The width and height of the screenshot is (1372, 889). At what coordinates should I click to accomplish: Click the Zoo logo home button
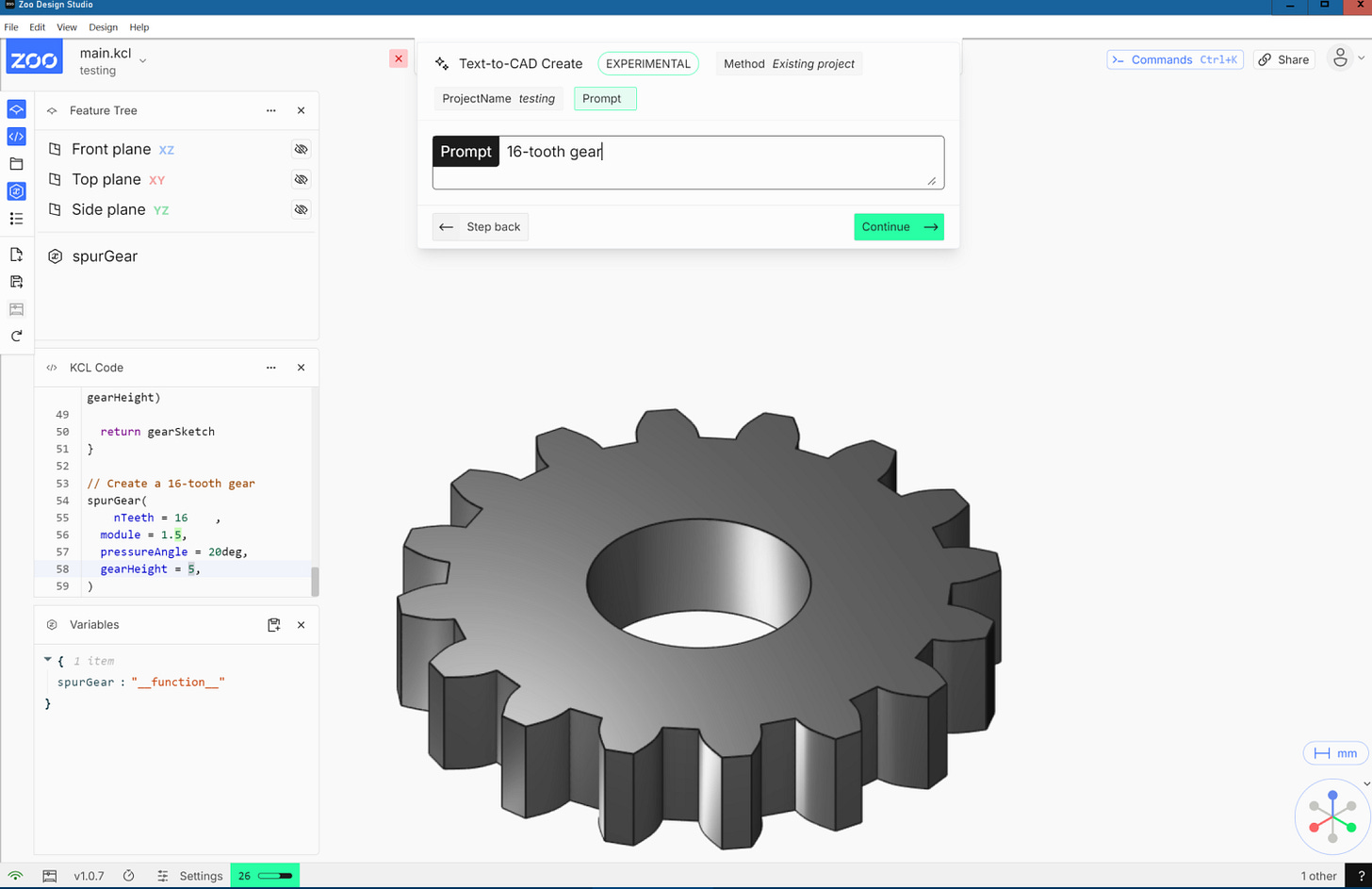(34, 58)
